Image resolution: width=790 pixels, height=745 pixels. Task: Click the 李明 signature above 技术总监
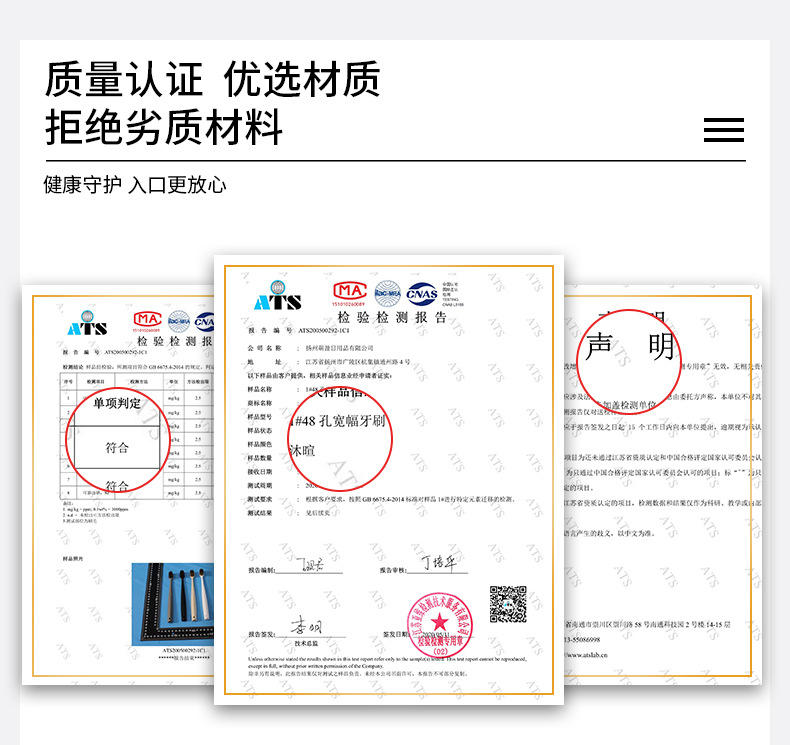(306, 626)
